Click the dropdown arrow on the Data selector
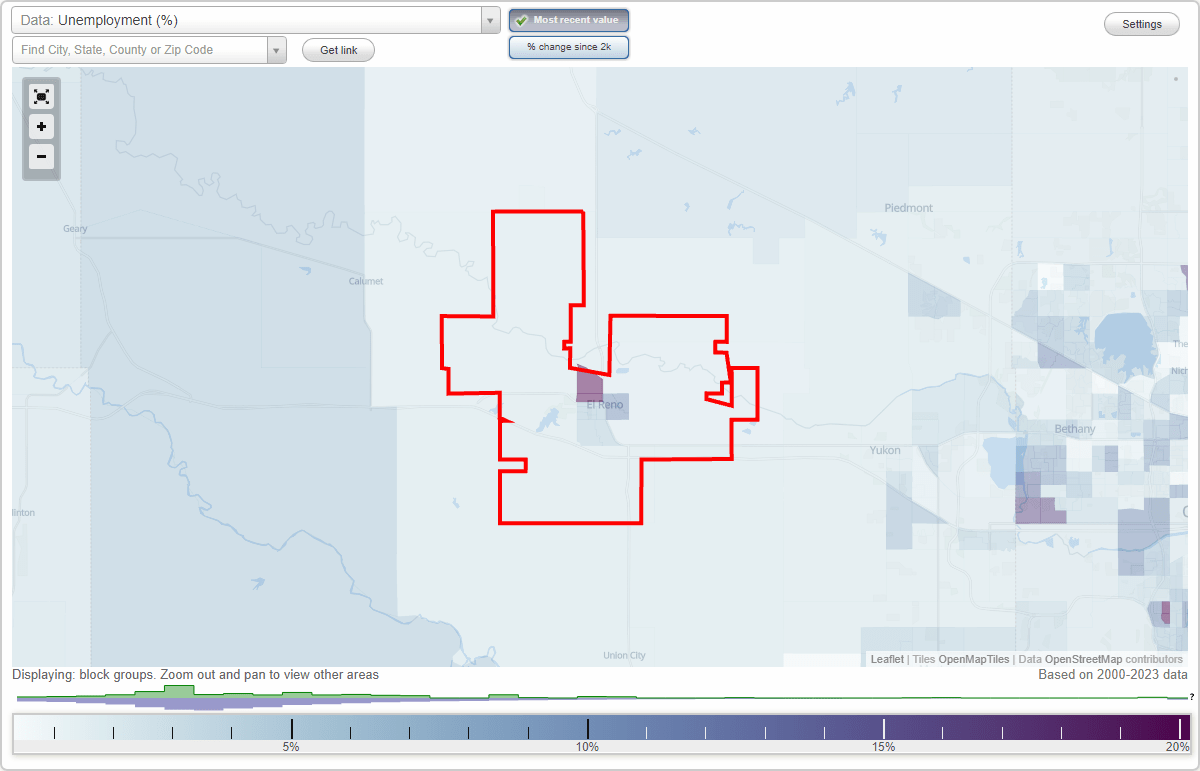Screen dimensions: 1200x771 [x=489, y=20]
